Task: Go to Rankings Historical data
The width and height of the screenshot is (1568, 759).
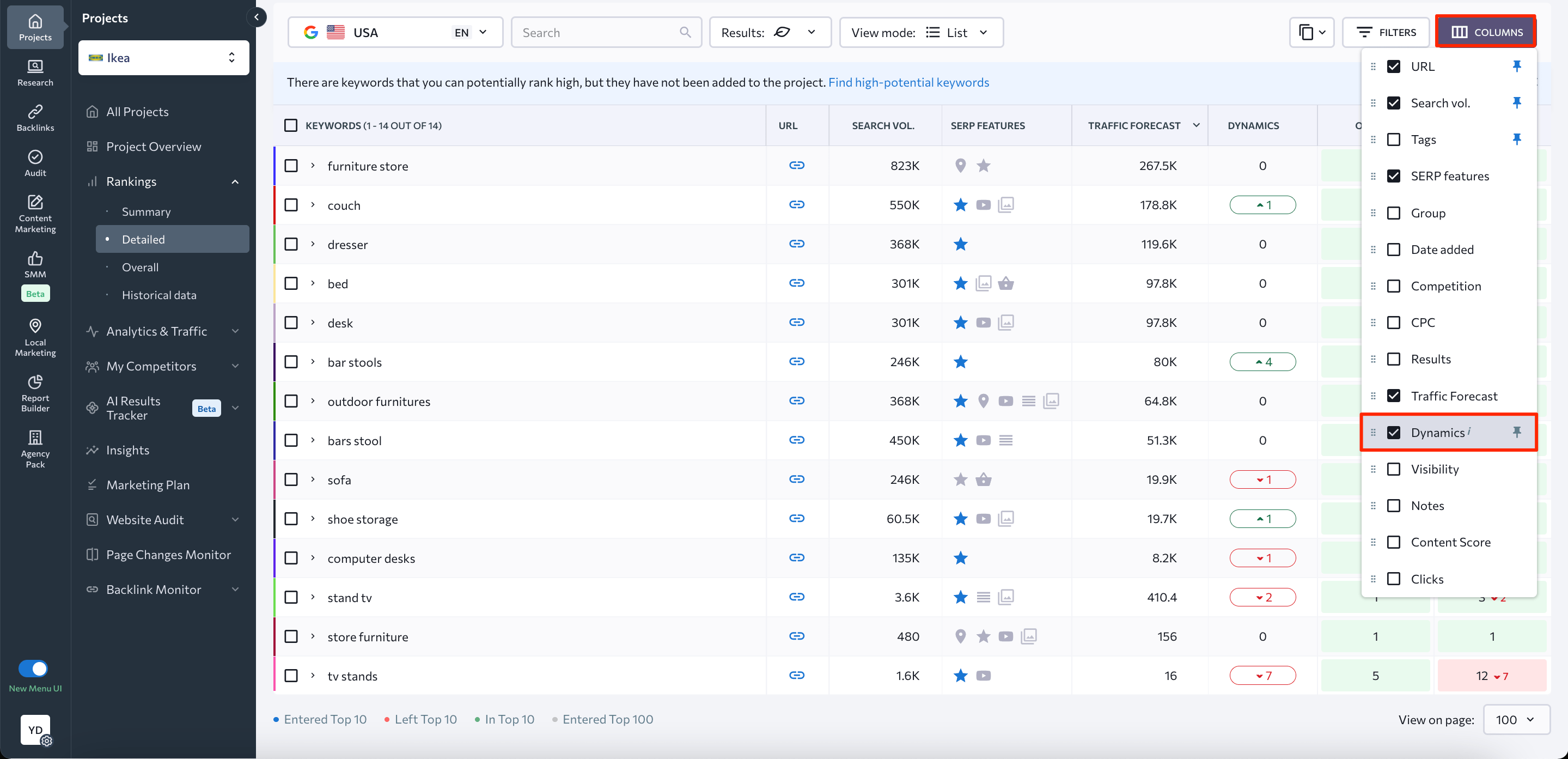Action: click(159, 295)
